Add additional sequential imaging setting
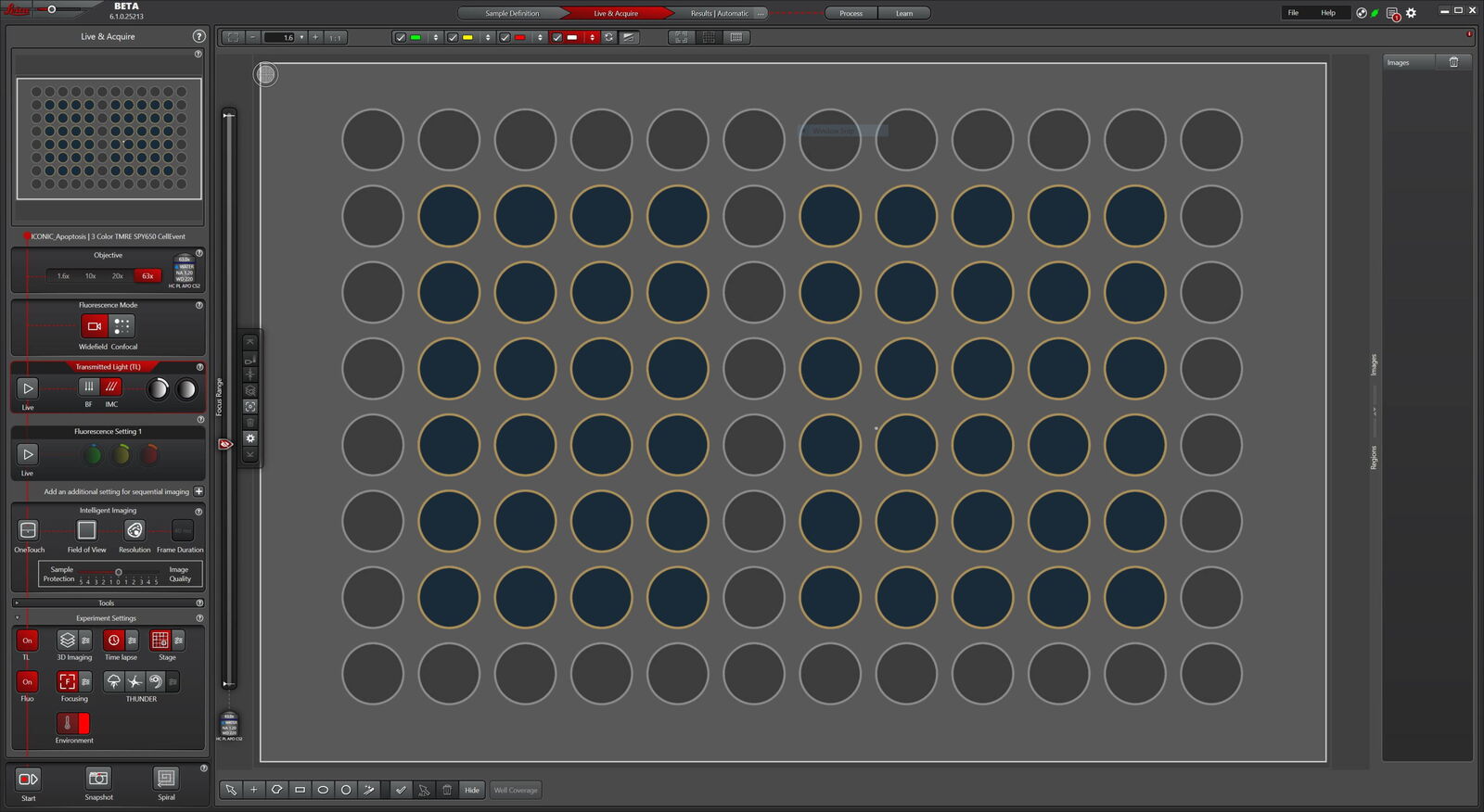1484x812 pixels. click(198, 491)
